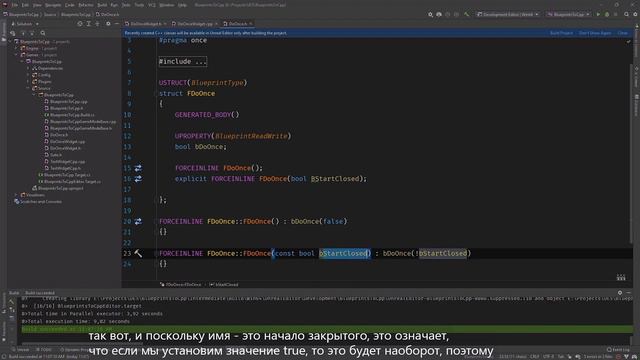Expand the folded #include block on line 5
The width and height of the screenshot is (640, 360).
point(182,62)
